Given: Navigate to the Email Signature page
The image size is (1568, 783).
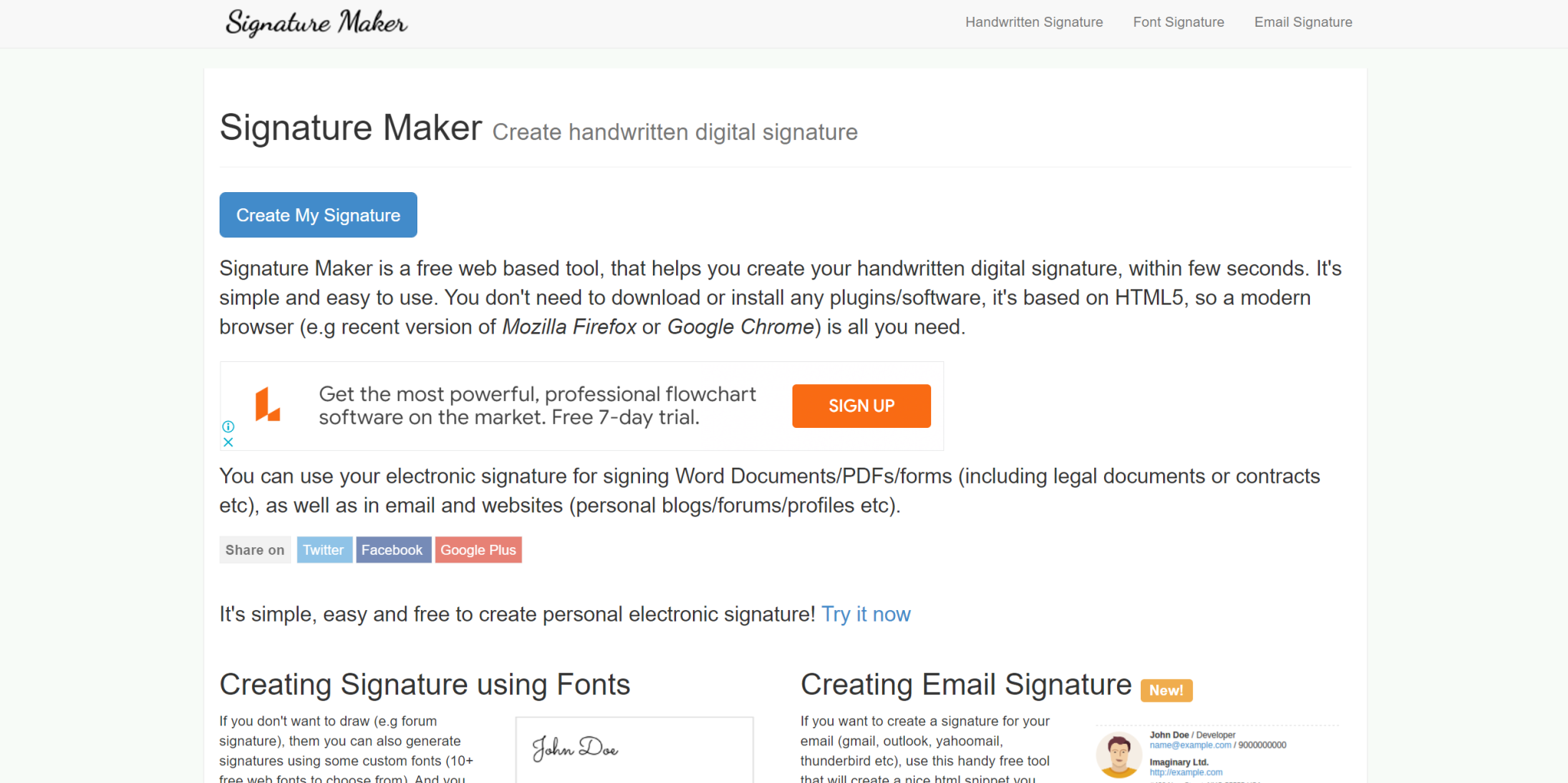Looking at the screenshot, I should (x=1303, y=22).
